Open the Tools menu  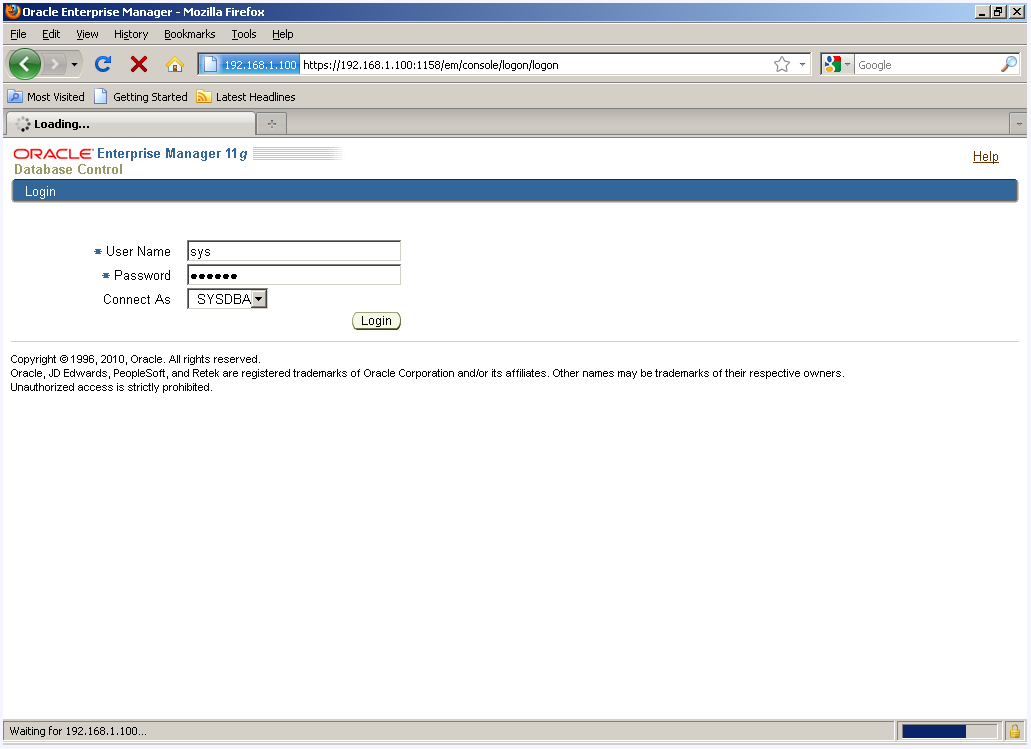[243, 34]
